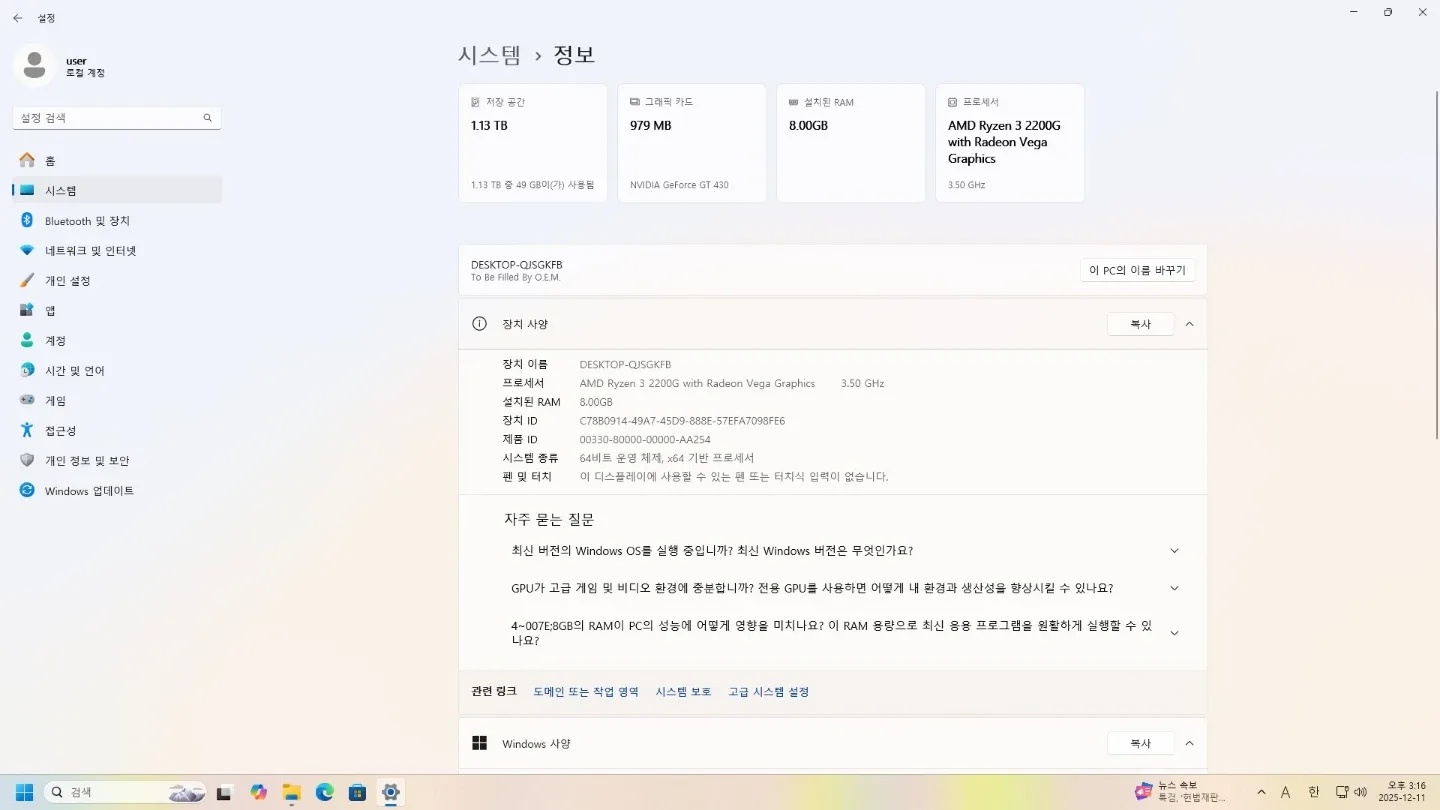This screenshot has height=810, width=1440.
Task: Open Bluetooth 및 장치 settings
Action: 116,221
